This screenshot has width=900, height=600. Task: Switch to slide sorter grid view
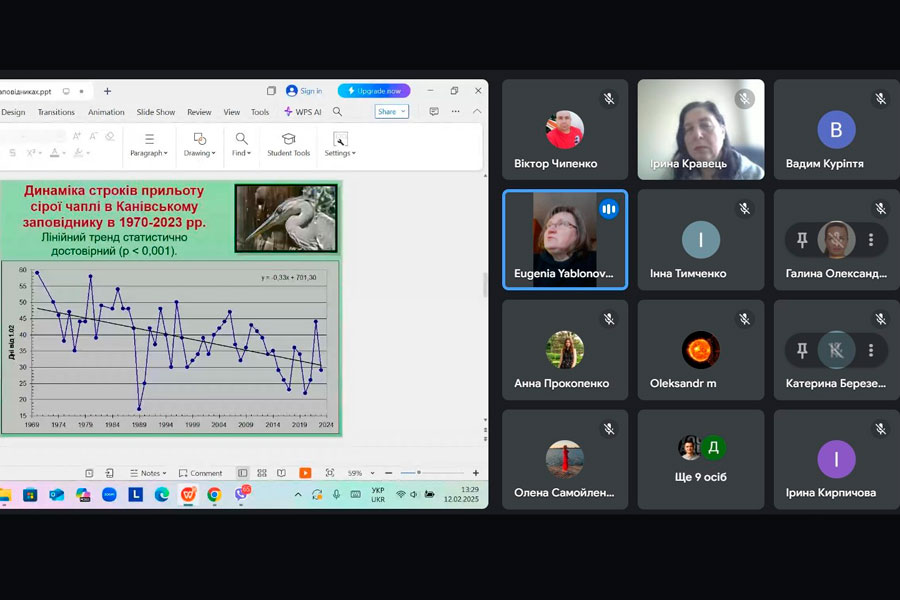(262, 473)
